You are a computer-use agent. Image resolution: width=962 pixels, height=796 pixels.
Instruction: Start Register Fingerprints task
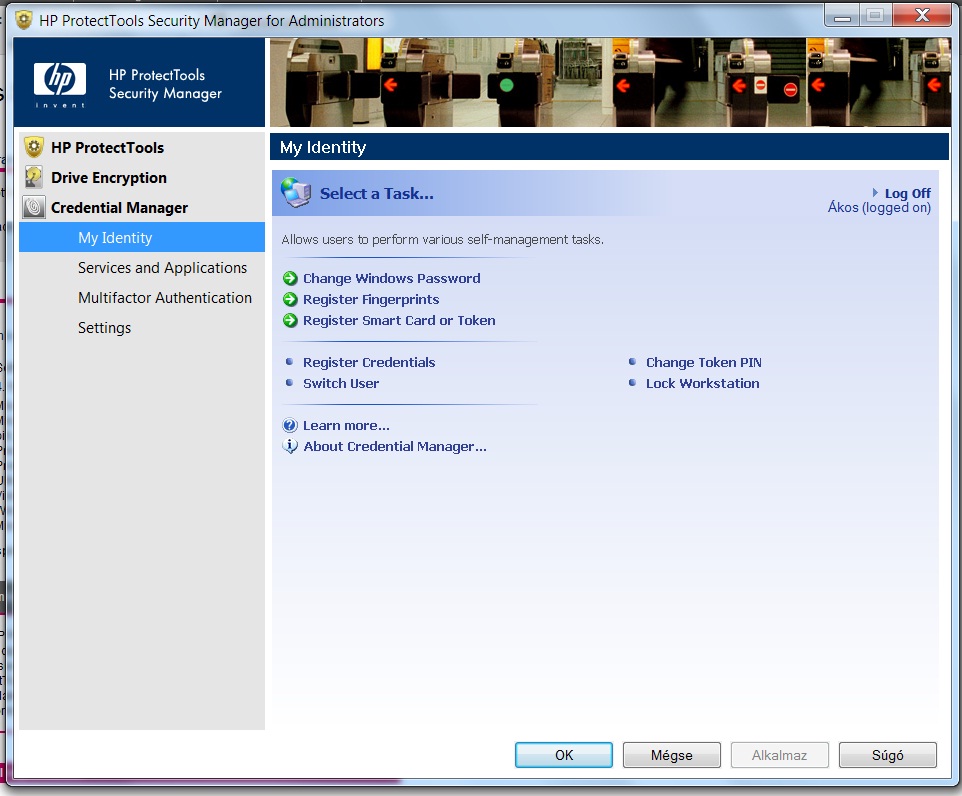(x=371, y=299)
